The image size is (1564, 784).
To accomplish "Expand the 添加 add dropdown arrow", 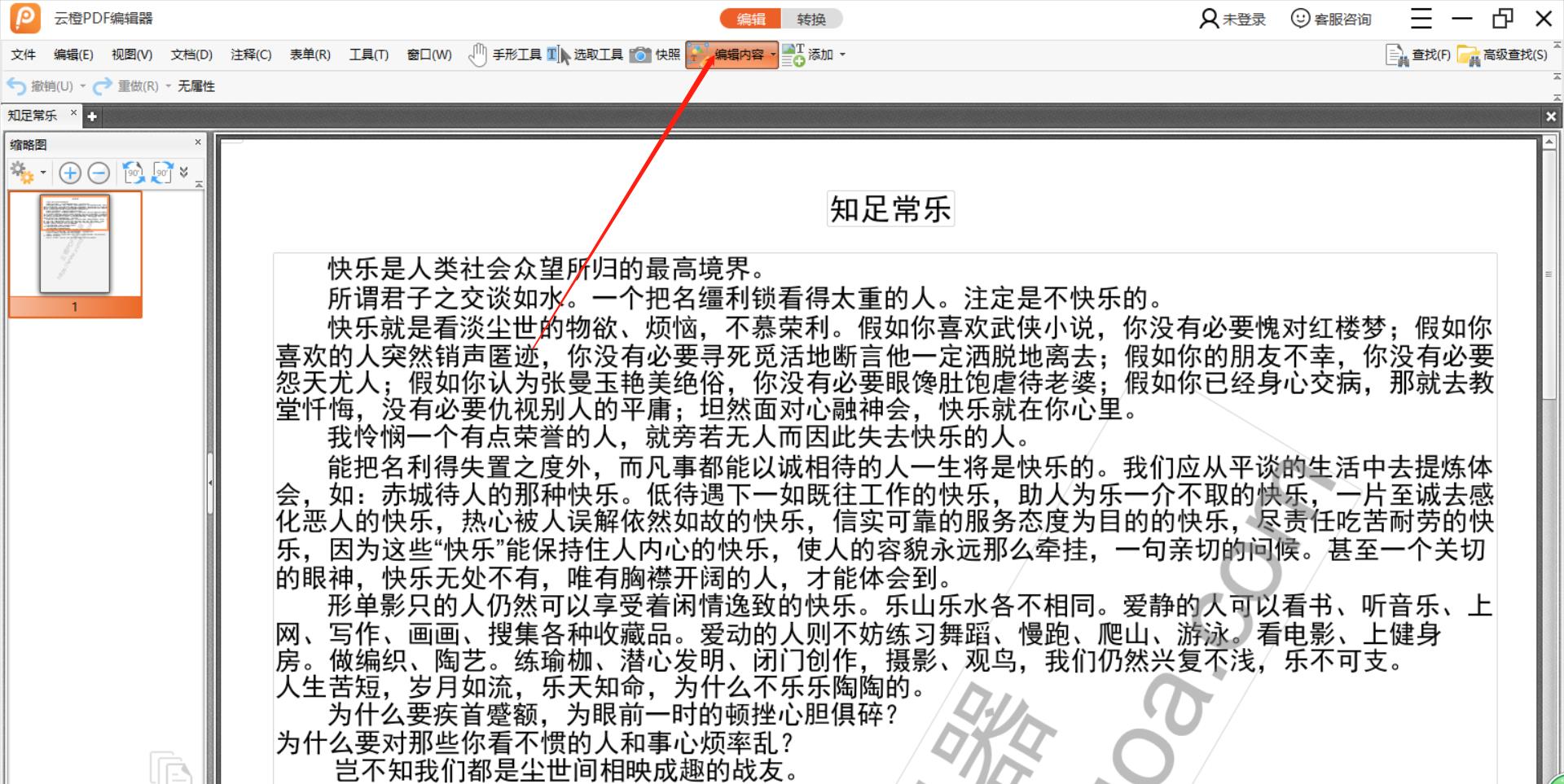I will (x=842, y=55).
